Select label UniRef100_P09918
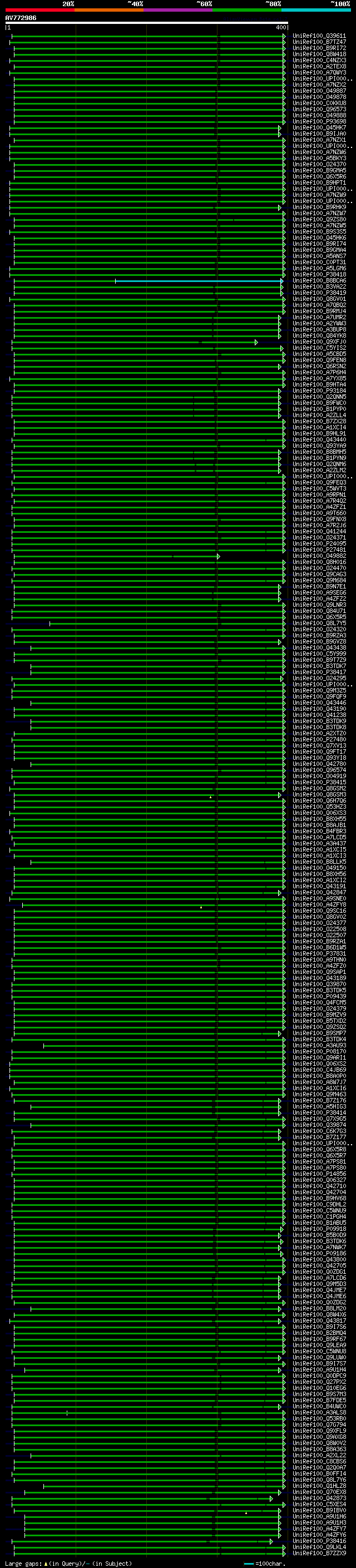 (x=319, y=1229)
